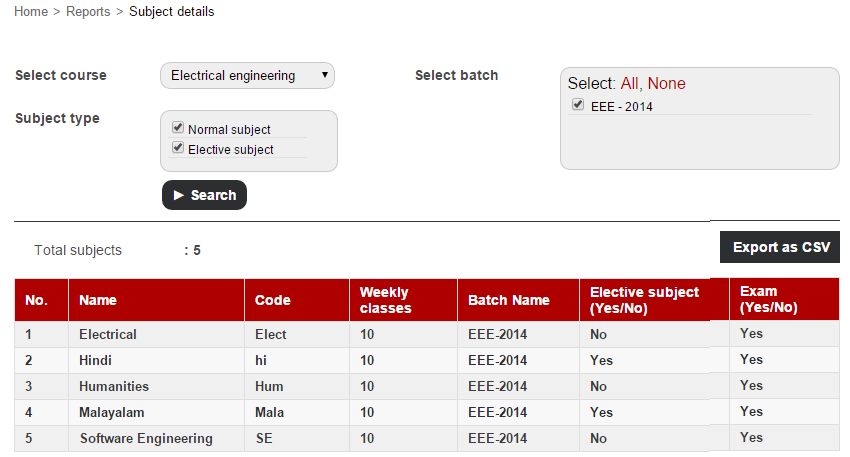This screenshot has height=457, width=850.
Task: Open Reports breadcrumb link
Action: (x=88, y=11)
